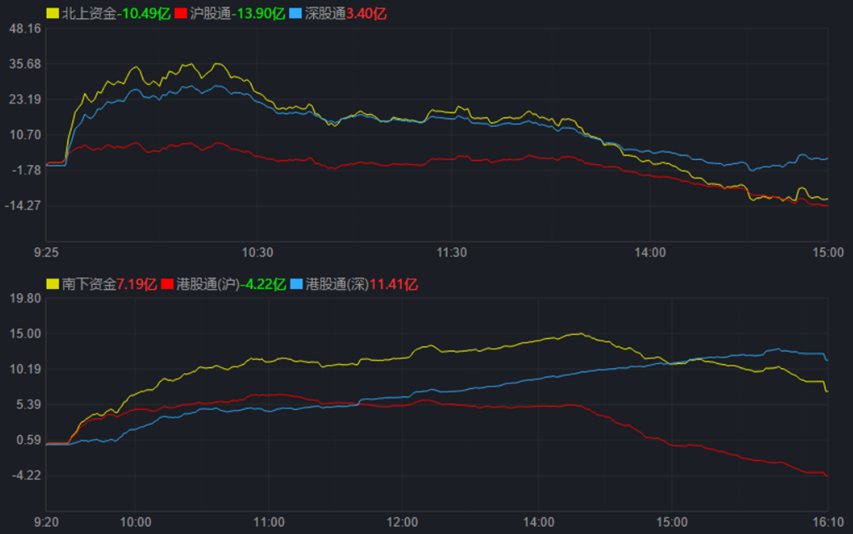This screenshot has height=534, width=853.
Task: Click the 12:00 time label on bottom chart
Action: click(x=402, y=521)
